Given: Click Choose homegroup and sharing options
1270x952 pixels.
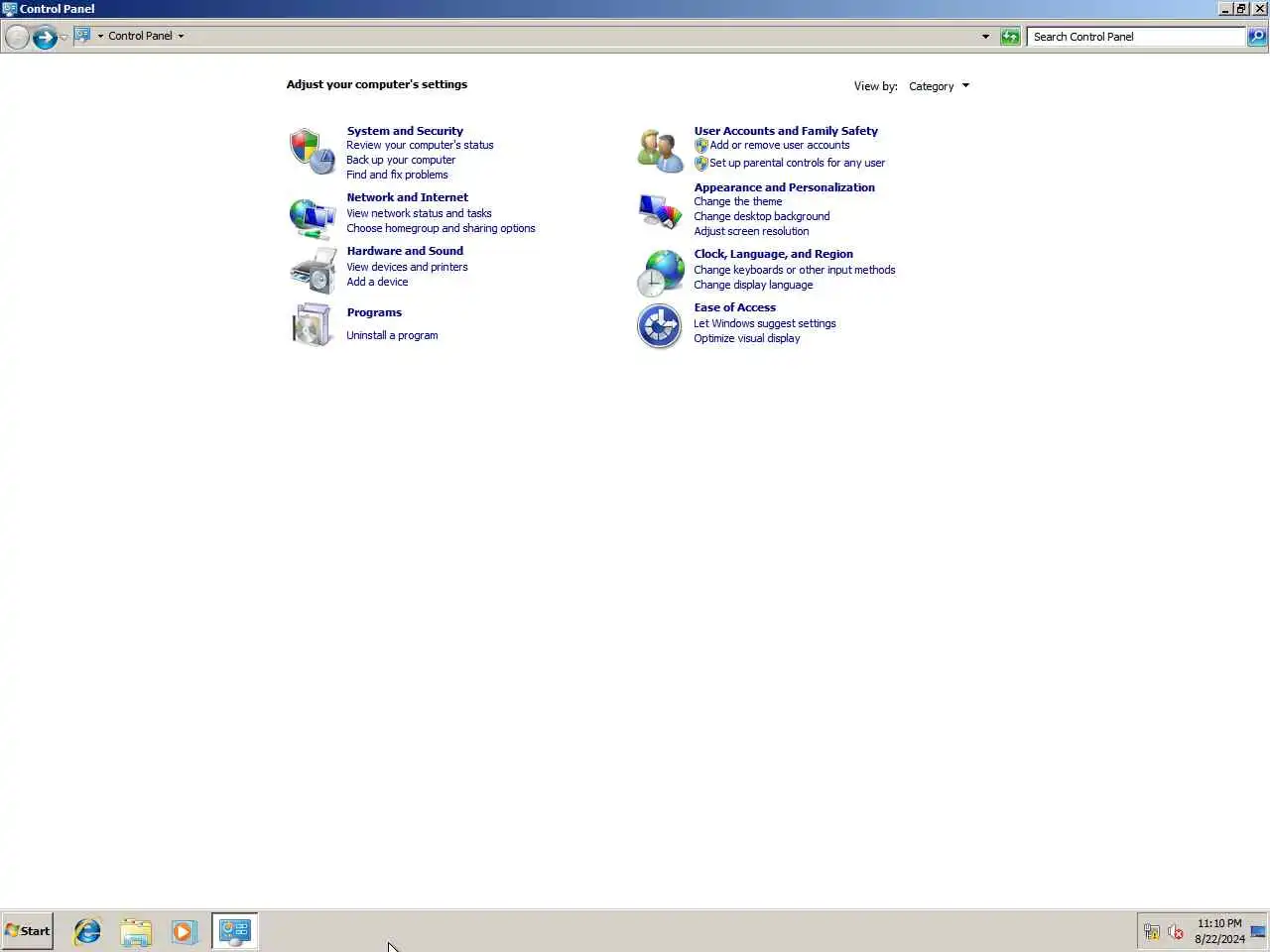Looking at the screenshot, I should [441, 228].
